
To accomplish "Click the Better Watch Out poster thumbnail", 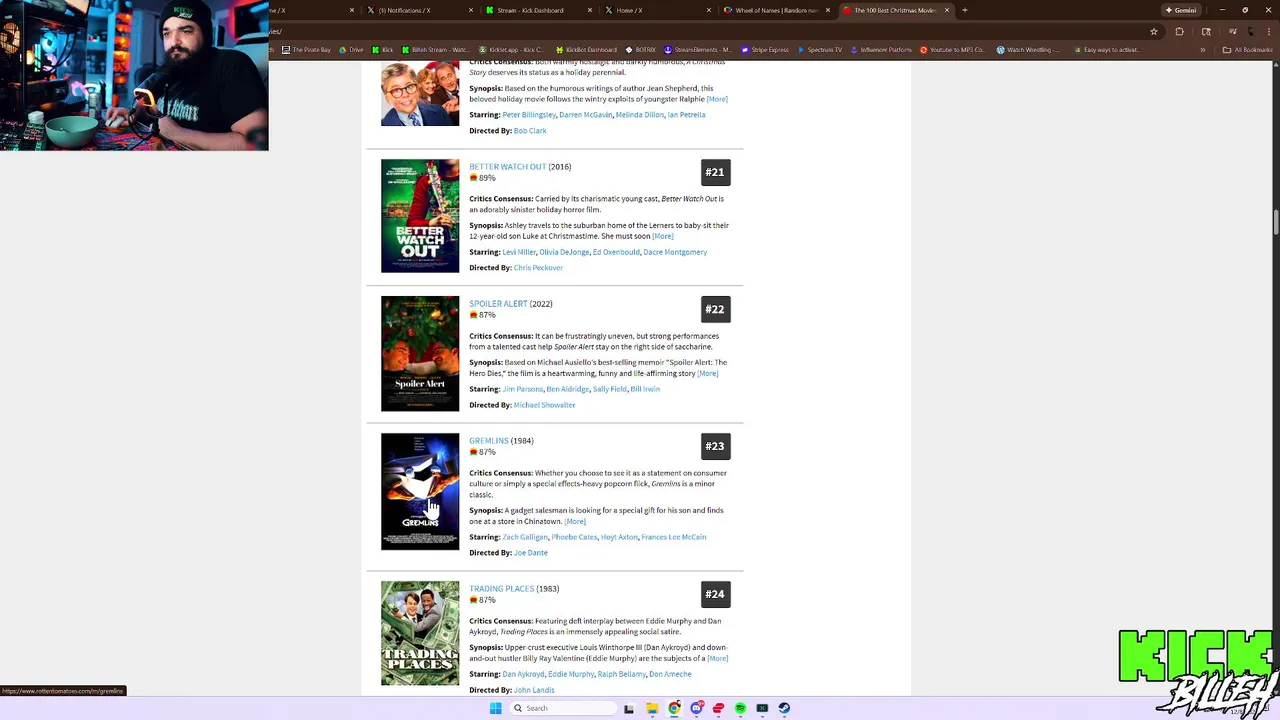I will coord(420,216).
